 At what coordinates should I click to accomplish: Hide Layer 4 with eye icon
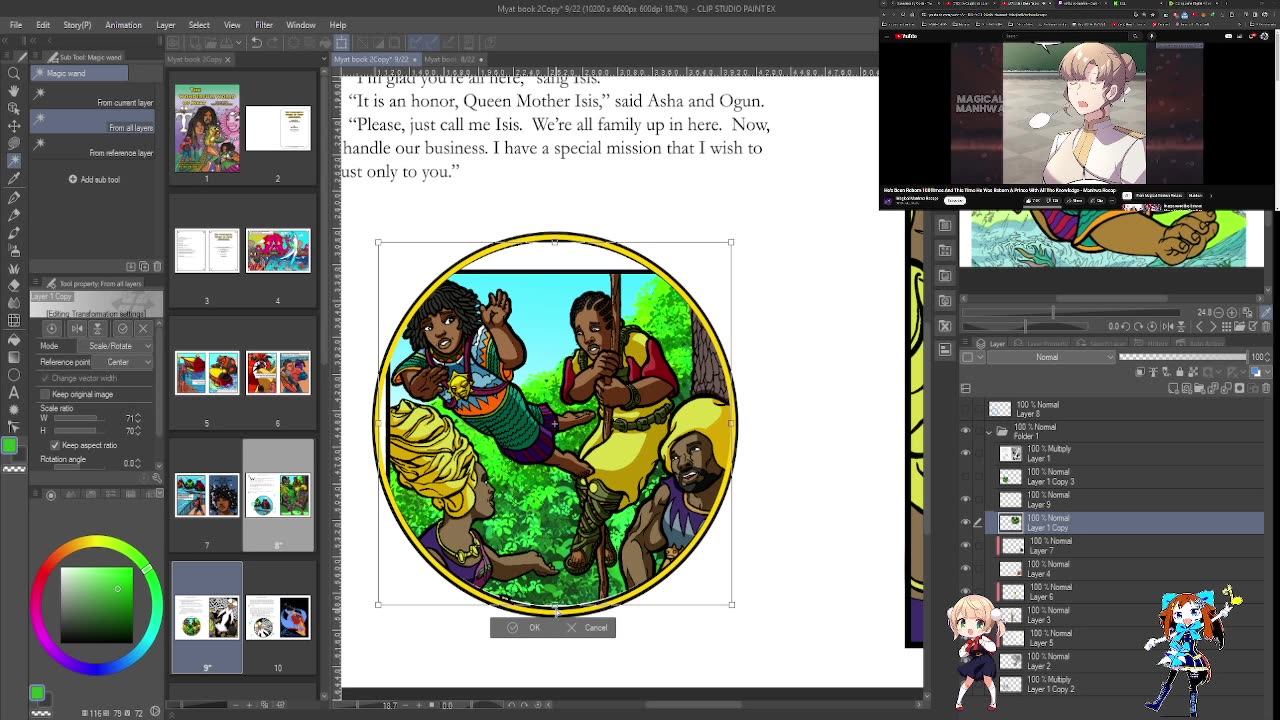[x=965, y=569]
